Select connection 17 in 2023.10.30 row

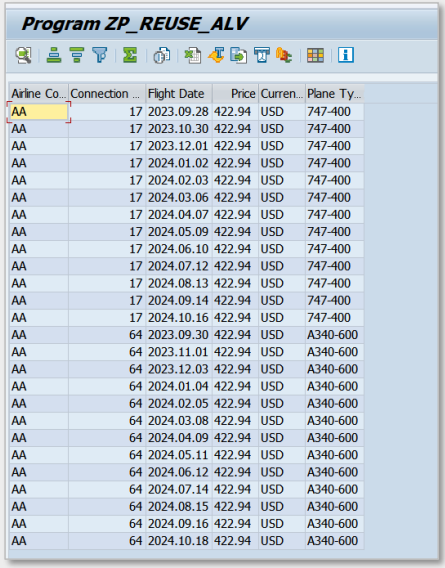pyautogui.click(x=107, y=129)
